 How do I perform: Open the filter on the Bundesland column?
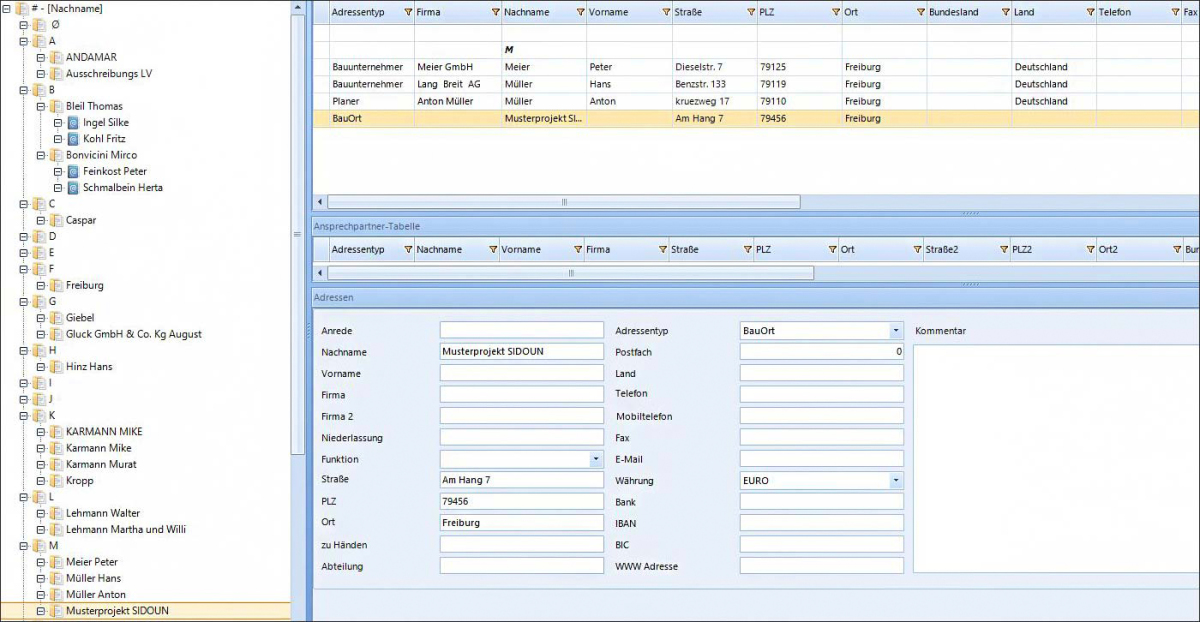pyautogui.click(x=1003, y=13)
